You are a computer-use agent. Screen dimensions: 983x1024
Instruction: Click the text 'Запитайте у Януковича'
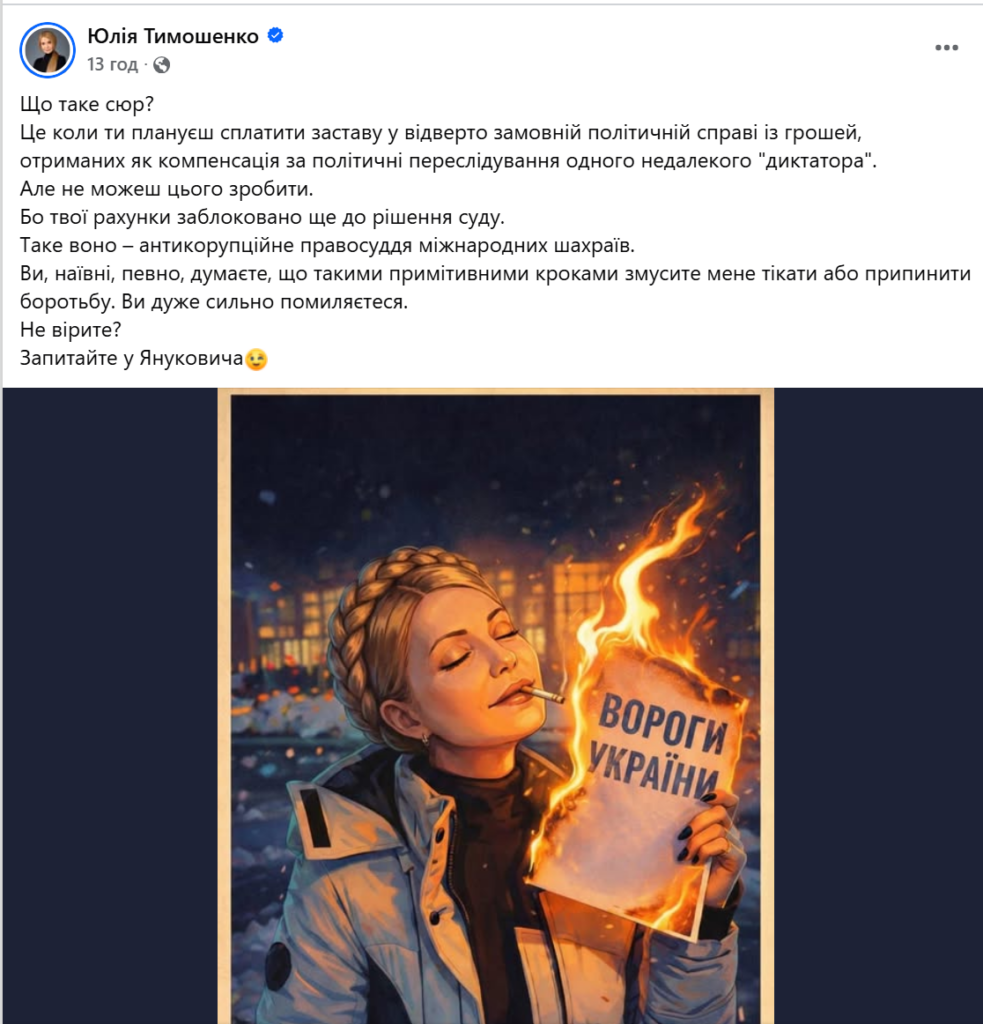pos(131,358)
